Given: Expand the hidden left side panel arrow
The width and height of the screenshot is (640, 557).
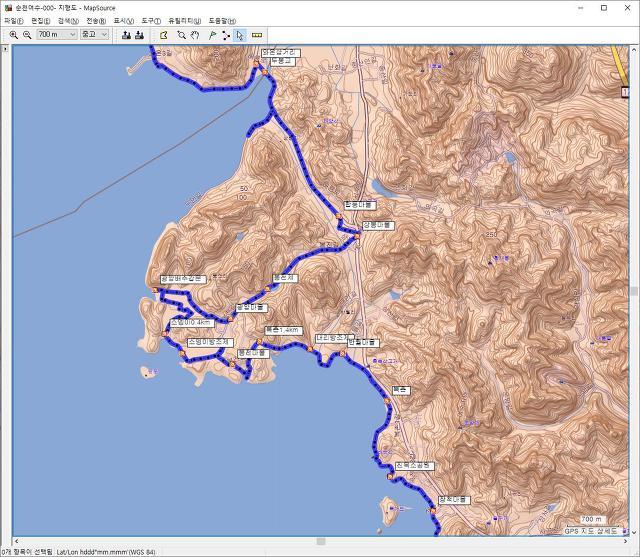Looking at the screenshot, I should coord(5,49).
